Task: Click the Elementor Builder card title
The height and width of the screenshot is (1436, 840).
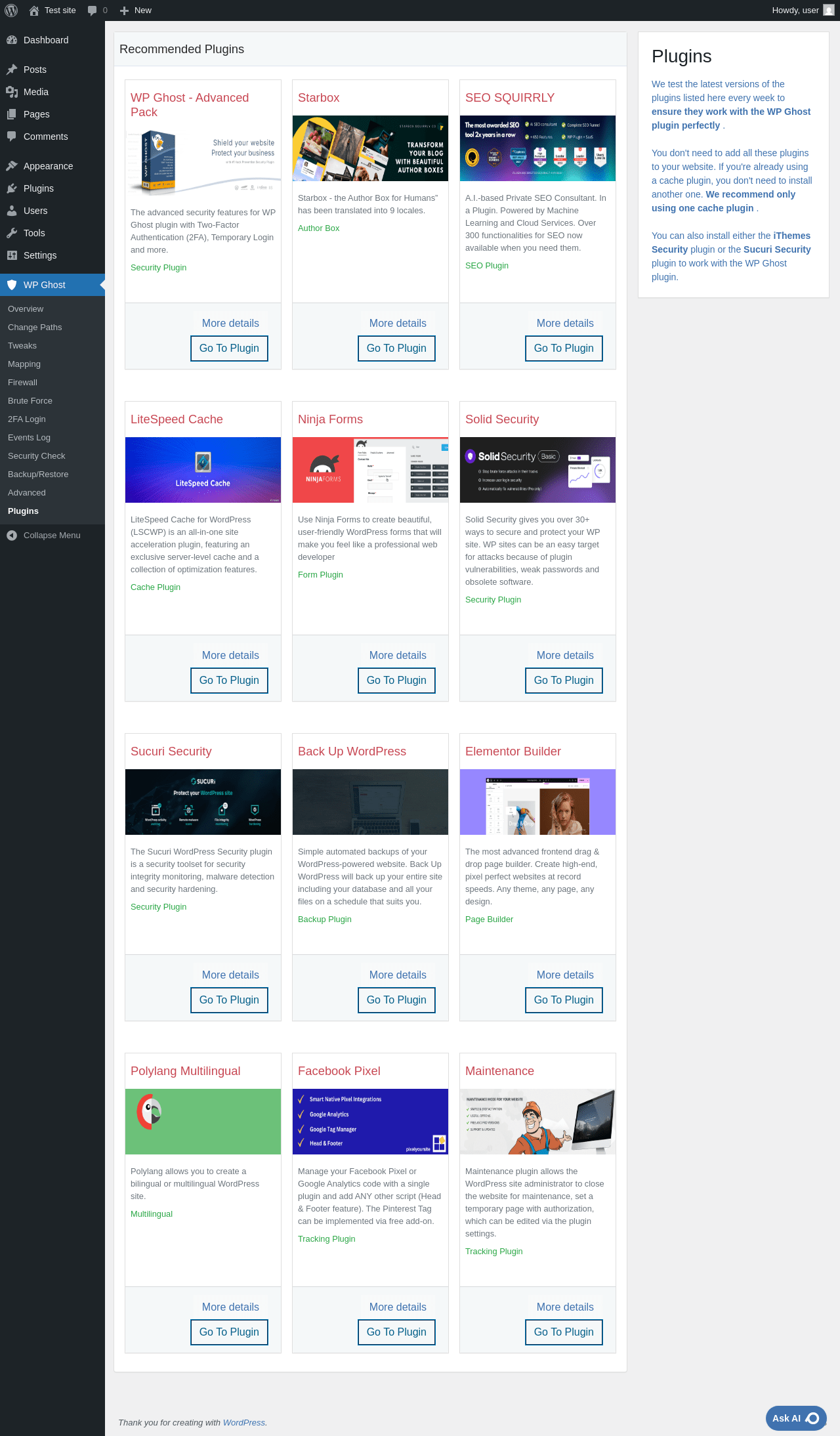Action: pos(513,751)
